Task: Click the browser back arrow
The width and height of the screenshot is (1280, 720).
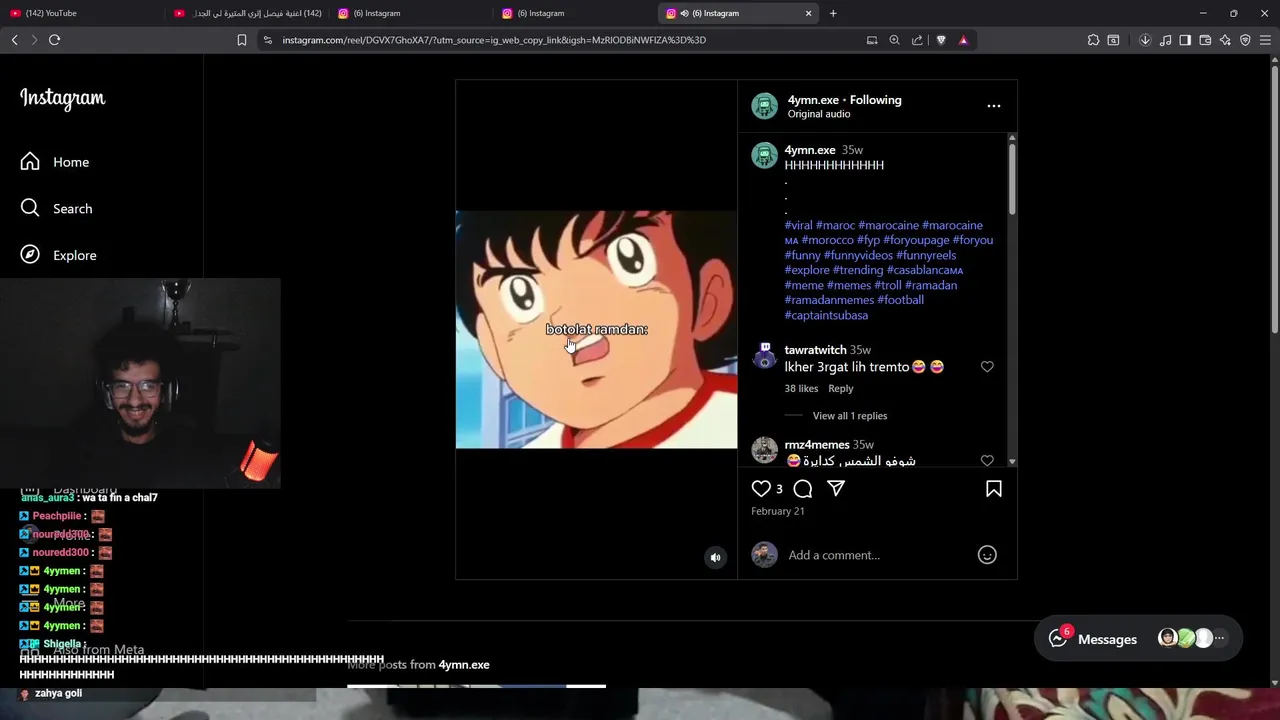Action: (x=14, y=40)
